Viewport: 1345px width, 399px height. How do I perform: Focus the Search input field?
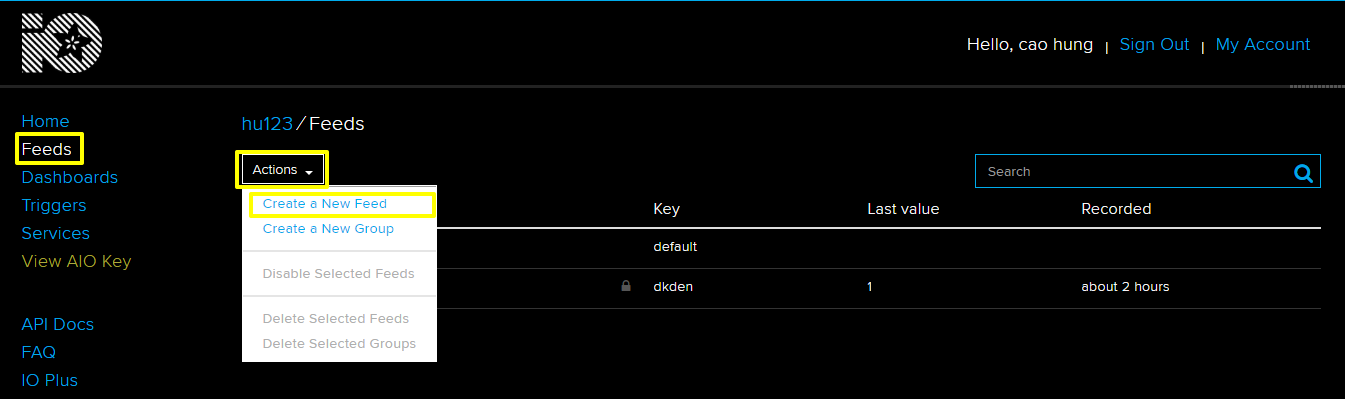(1132, 171)
